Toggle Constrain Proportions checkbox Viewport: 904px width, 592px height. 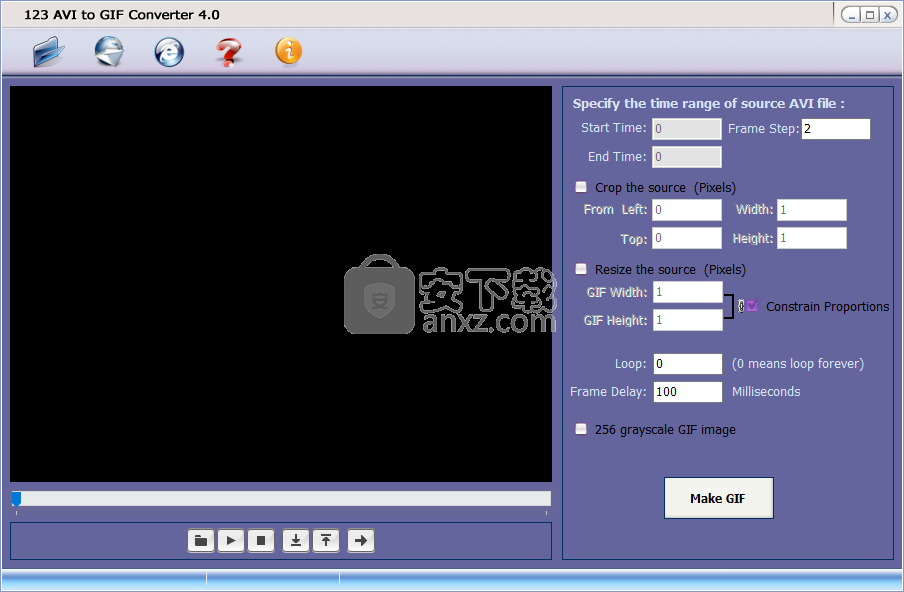pyautogui.click(x=752, y=306)
